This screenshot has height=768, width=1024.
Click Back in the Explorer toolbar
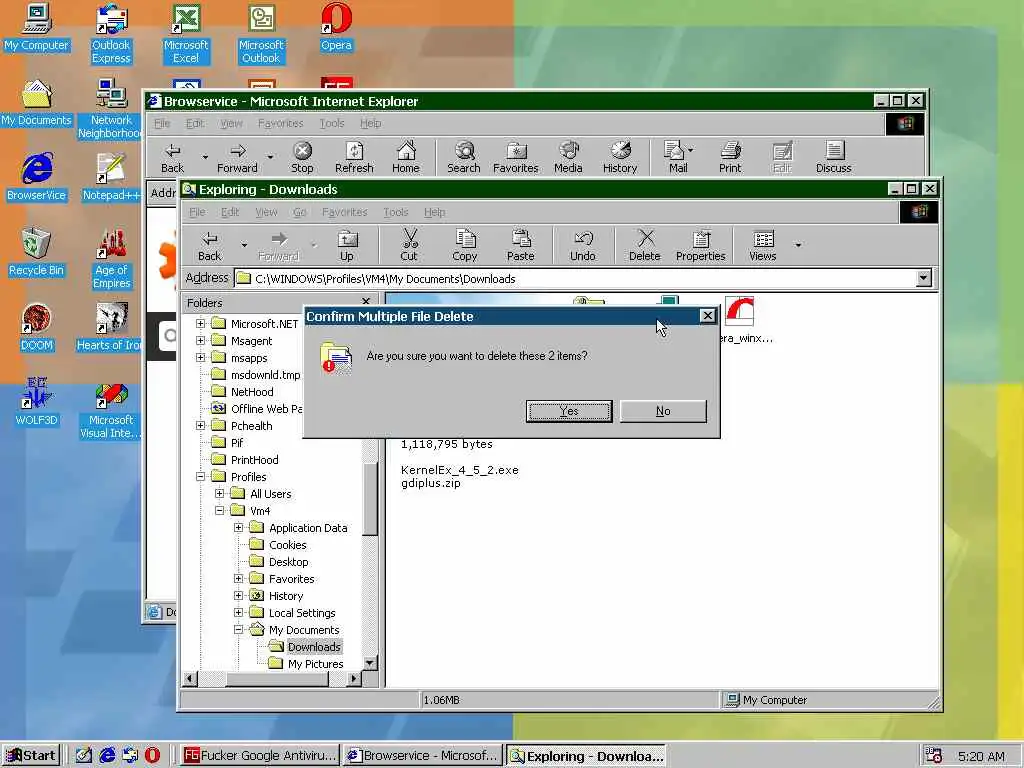(x=210, y=246)
